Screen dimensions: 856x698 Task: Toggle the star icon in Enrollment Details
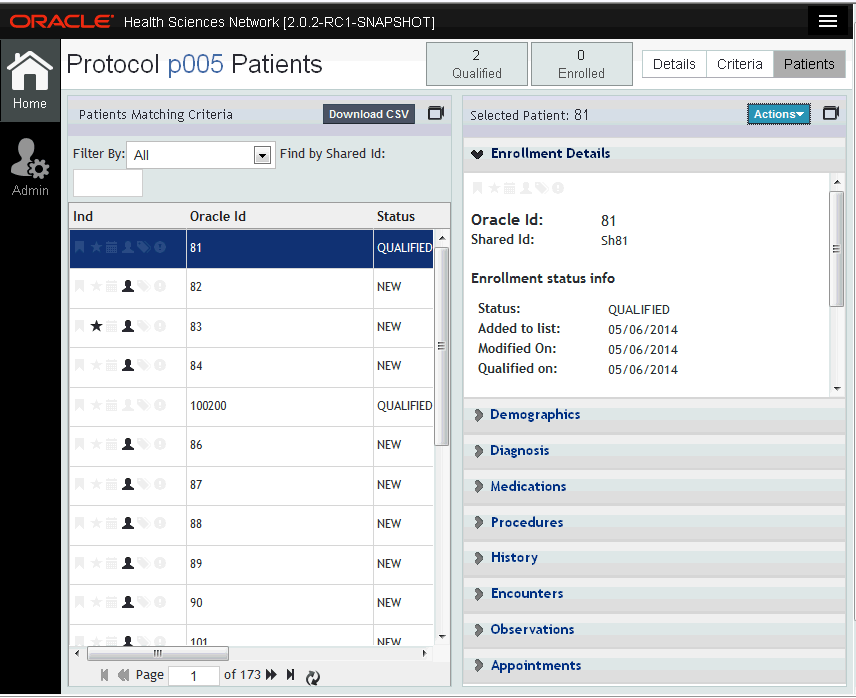[x=494, y=188]
